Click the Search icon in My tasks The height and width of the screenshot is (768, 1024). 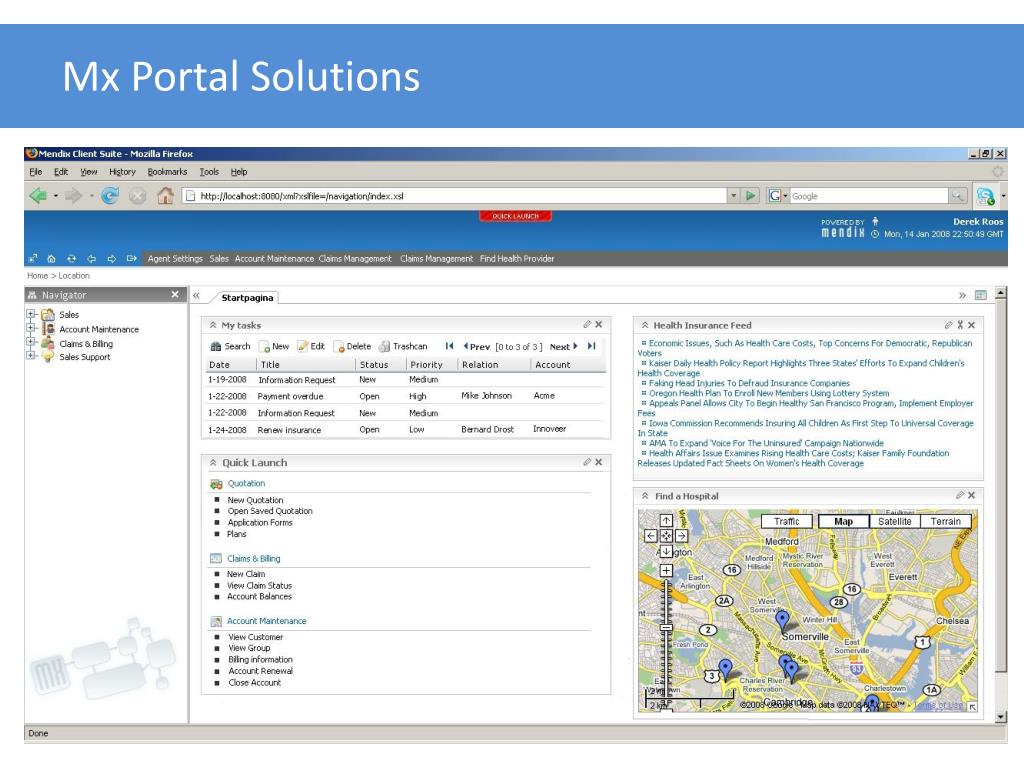click(216, 347)
